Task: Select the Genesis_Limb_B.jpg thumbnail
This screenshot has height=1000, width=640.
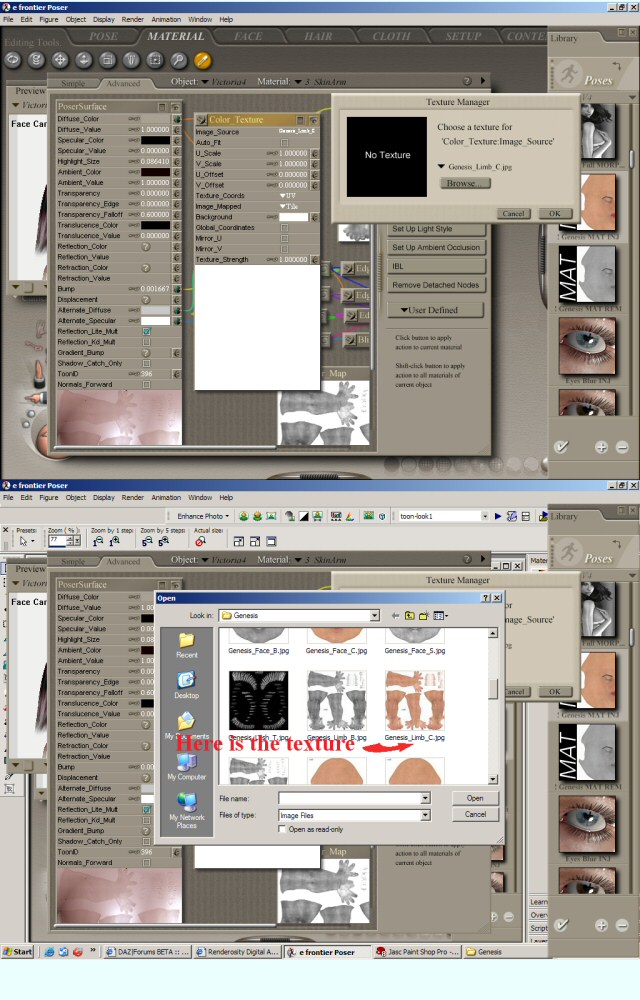Action: tap(336, 700)
